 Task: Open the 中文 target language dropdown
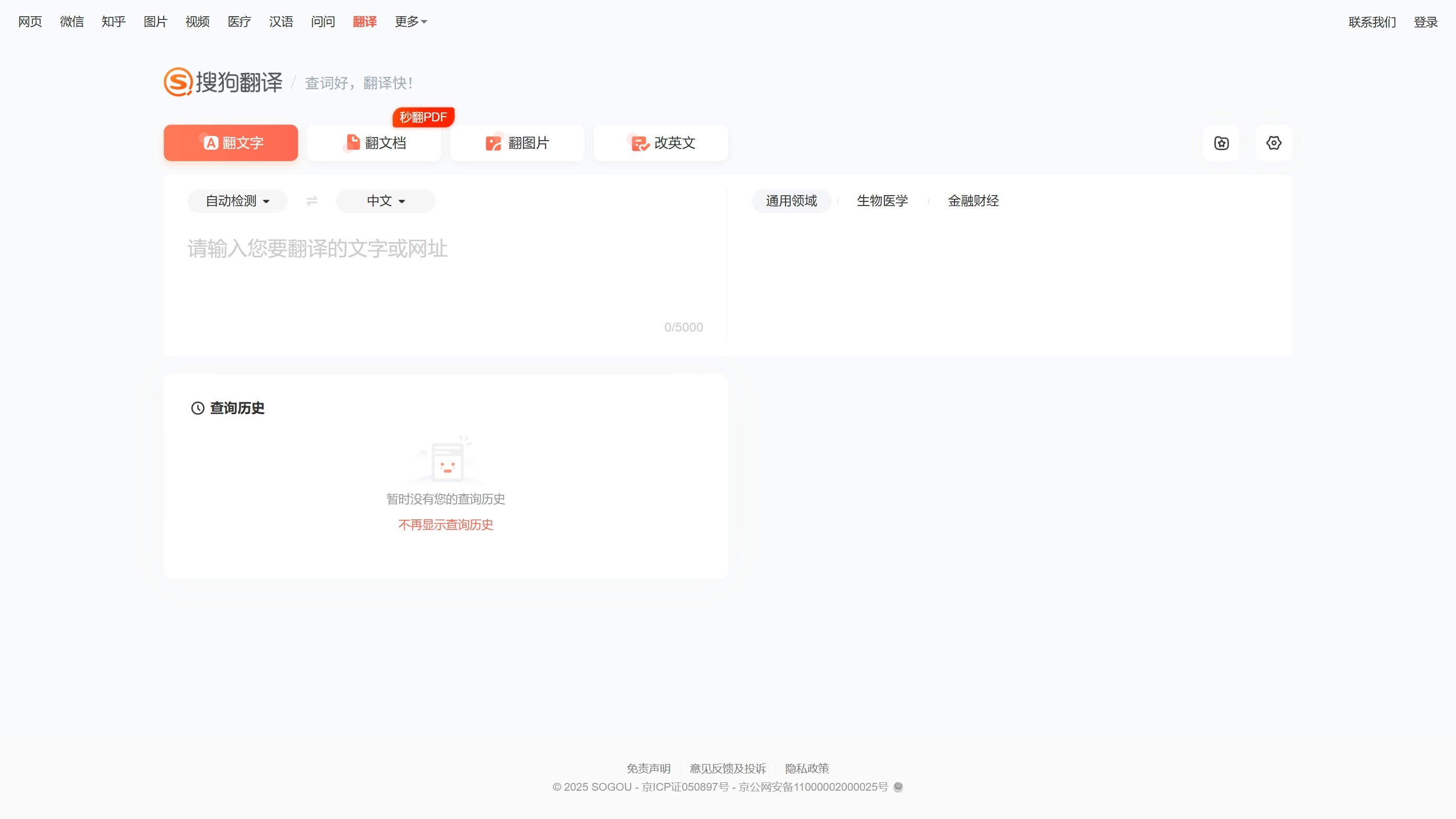pos(385,201)
